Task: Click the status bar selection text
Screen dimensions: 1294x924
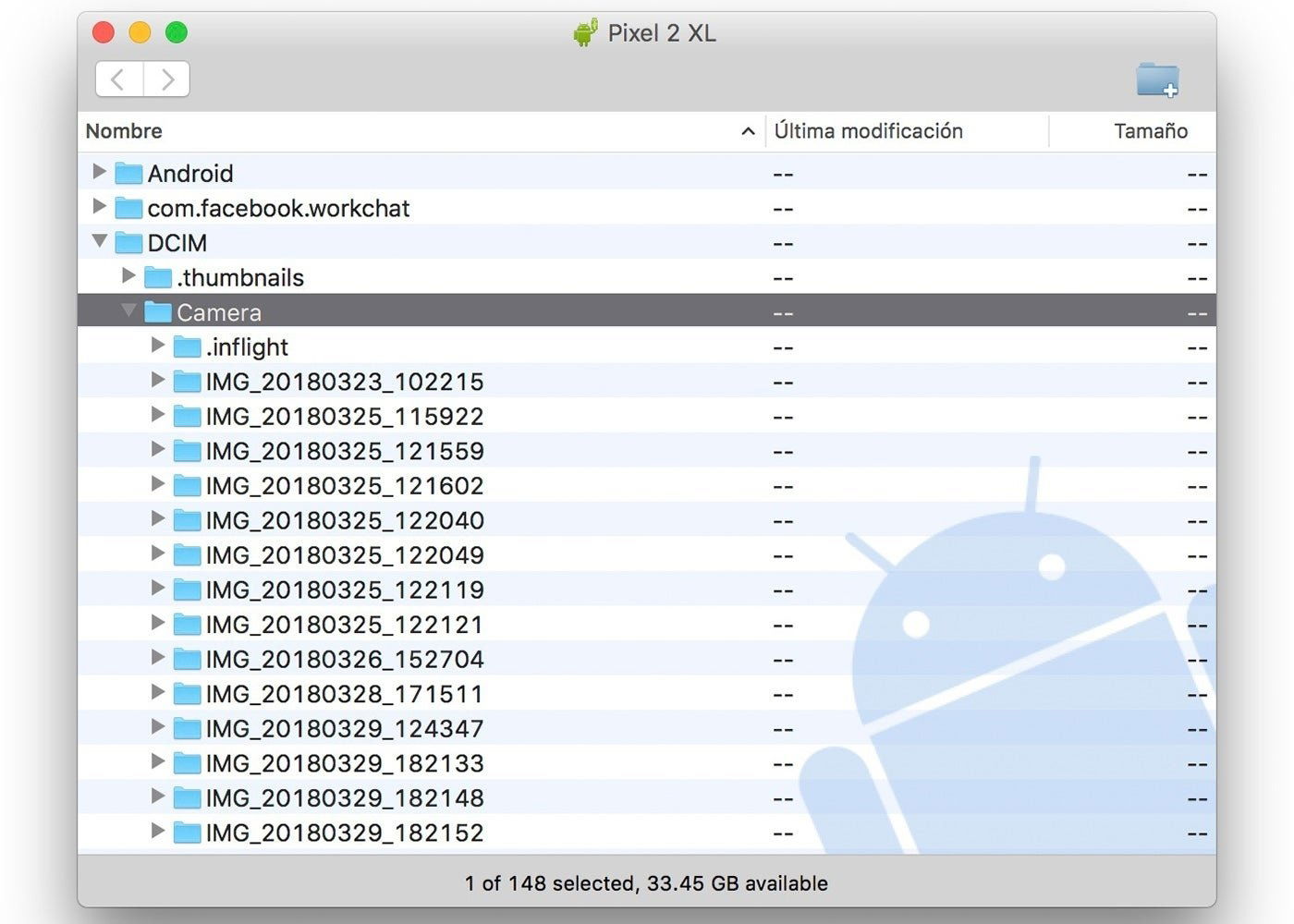Action: click(646, 883)
